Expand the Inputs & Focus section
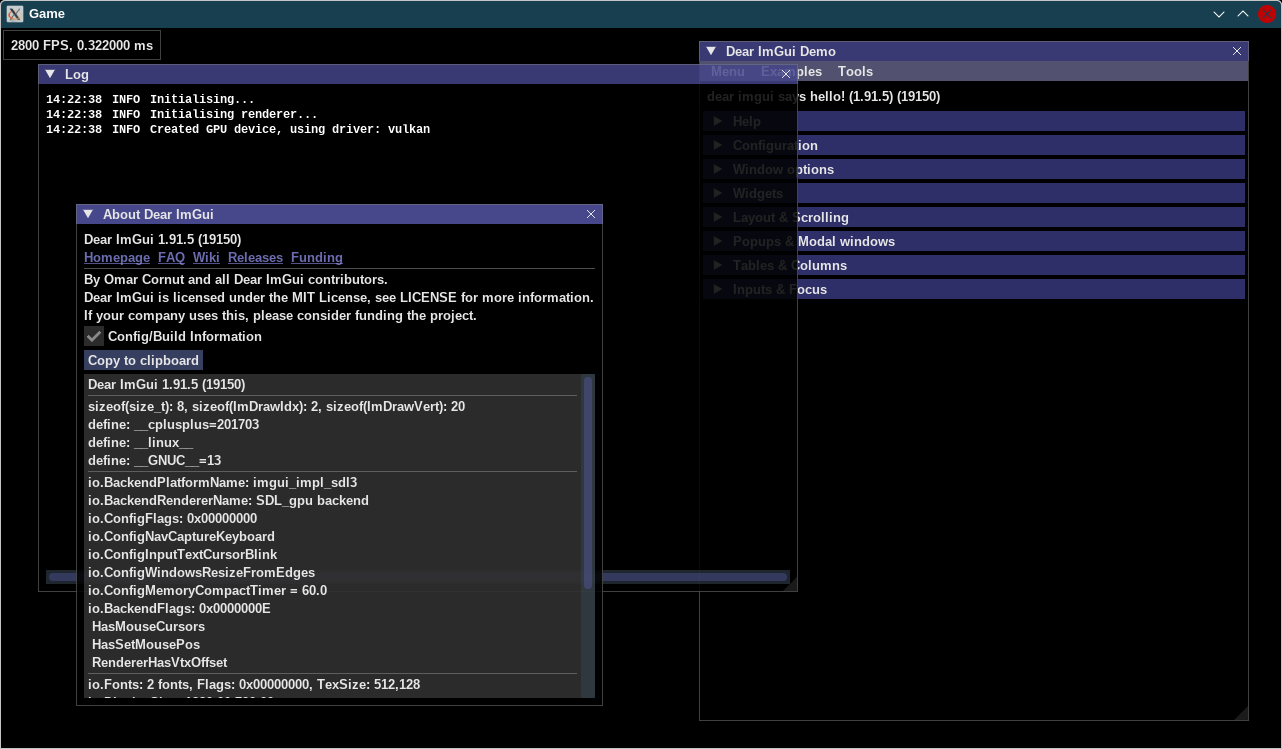The width and height of the screenshot is (1282, 749). pos(974,289)
